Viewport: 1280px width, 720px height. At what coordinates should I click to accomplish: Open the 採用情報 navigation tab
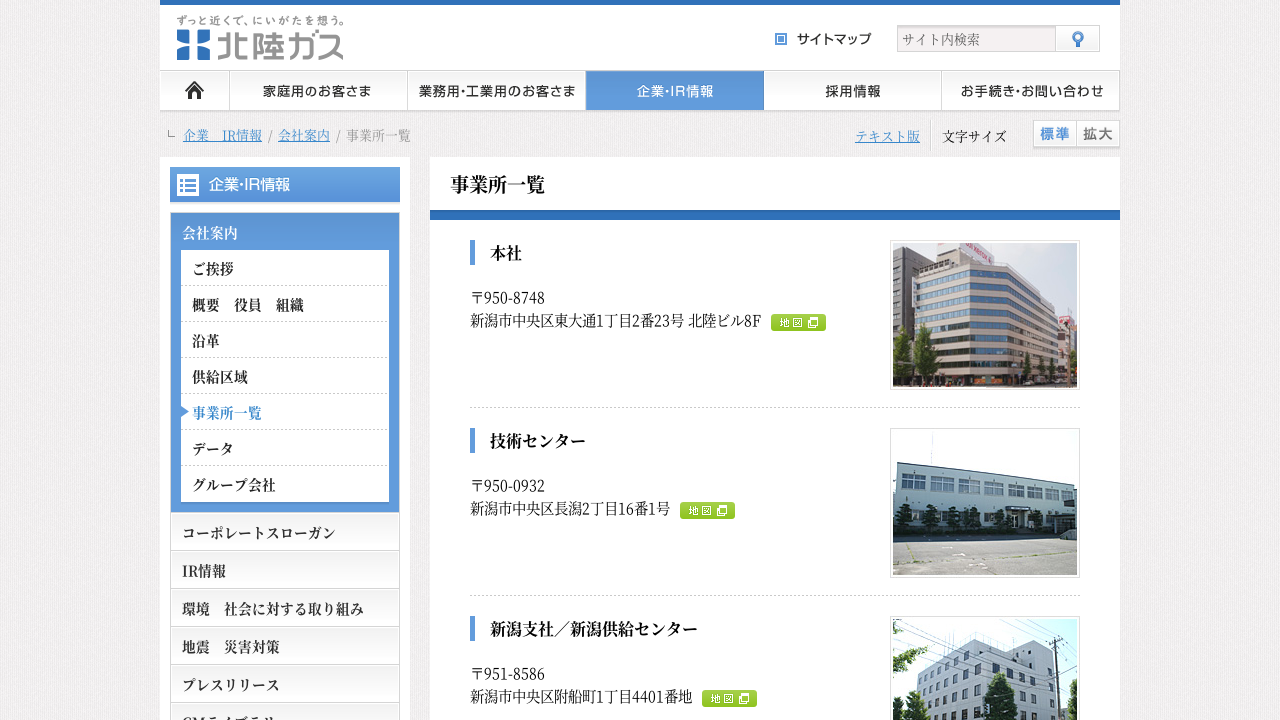(852, 91)
